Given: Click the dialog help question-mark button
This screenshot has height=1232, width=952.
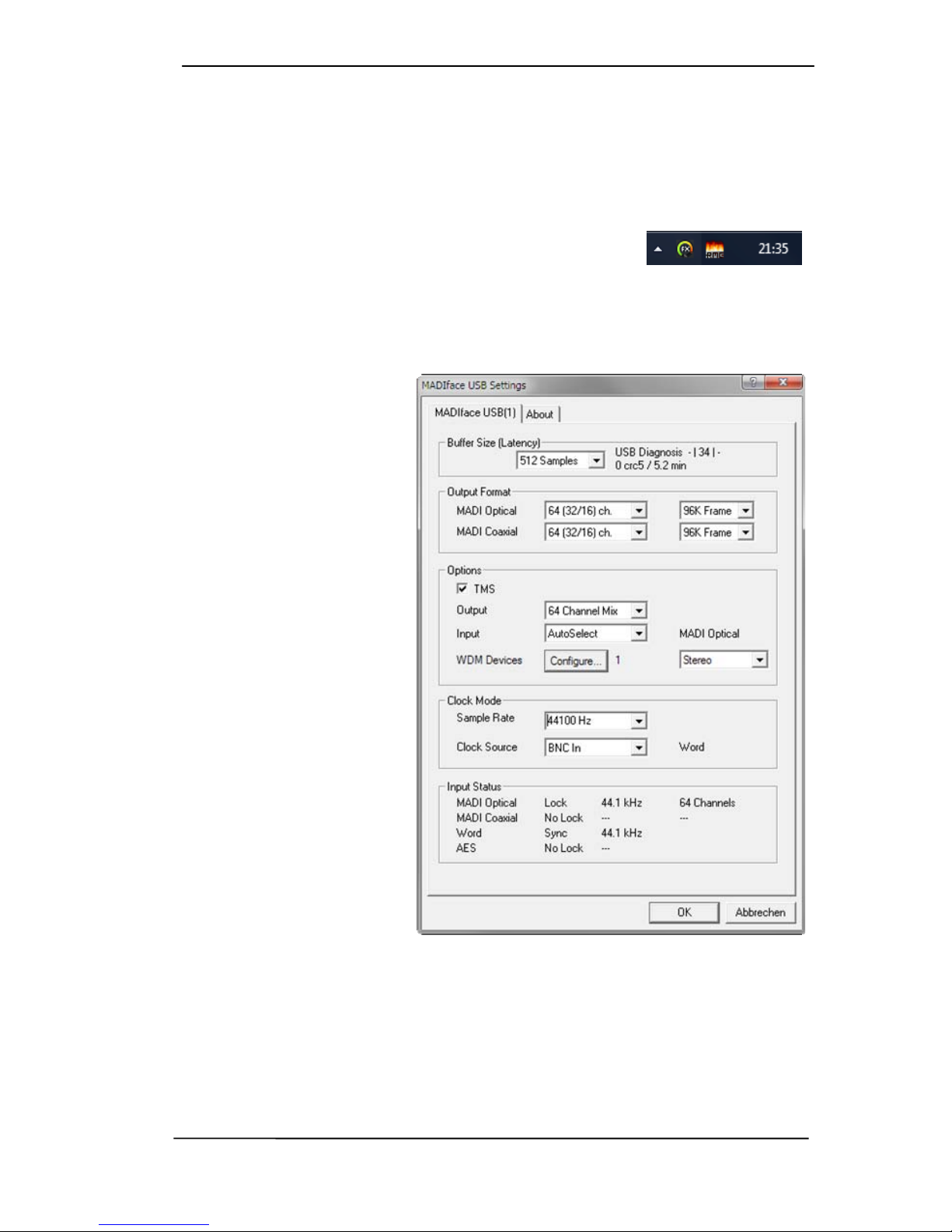Looking at the screenshot, I should point(752,382).
